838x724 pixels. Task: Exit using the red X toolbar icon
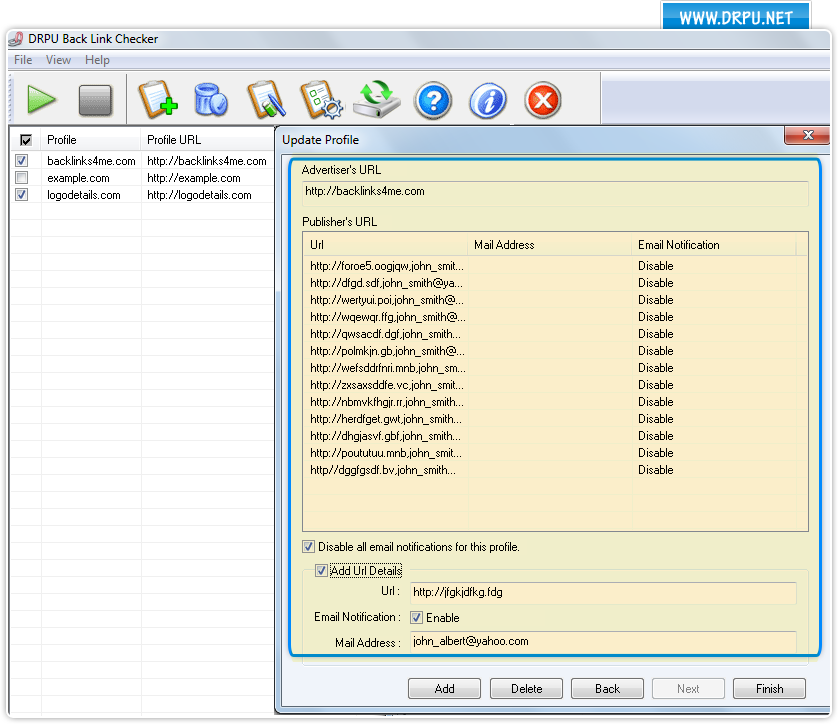point(543,100)
